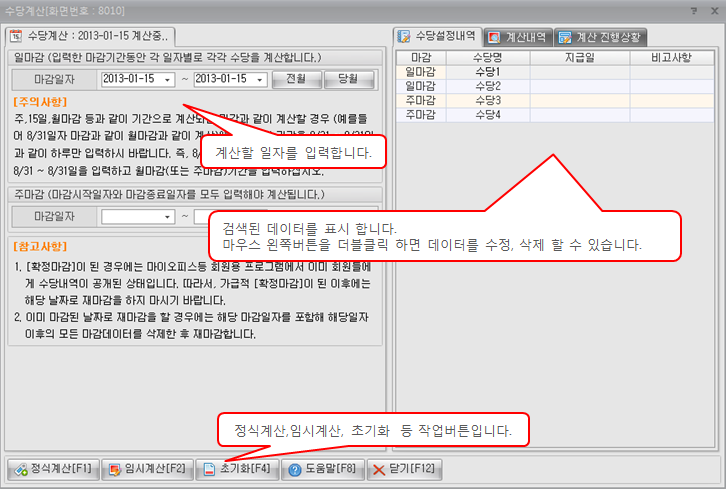Open the 일마감 end date dropdown arrow

click(x=260, y=80)
